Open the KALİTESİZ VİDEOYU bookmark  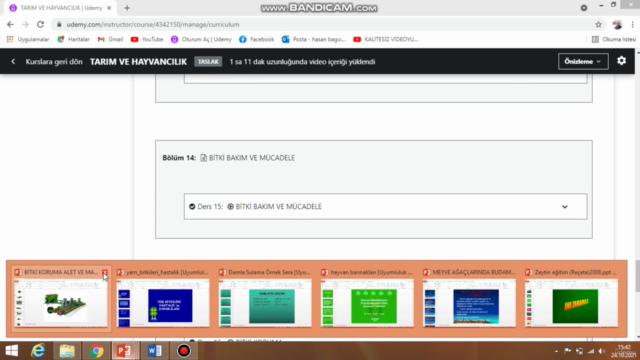pos(386,39)
